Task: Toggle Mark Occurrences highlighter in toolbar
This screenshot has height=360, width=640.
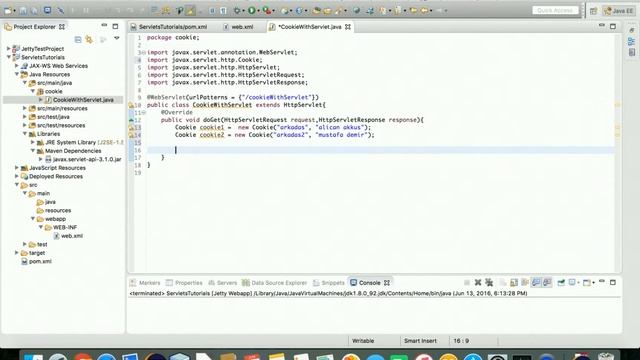Action: (190, 11)
